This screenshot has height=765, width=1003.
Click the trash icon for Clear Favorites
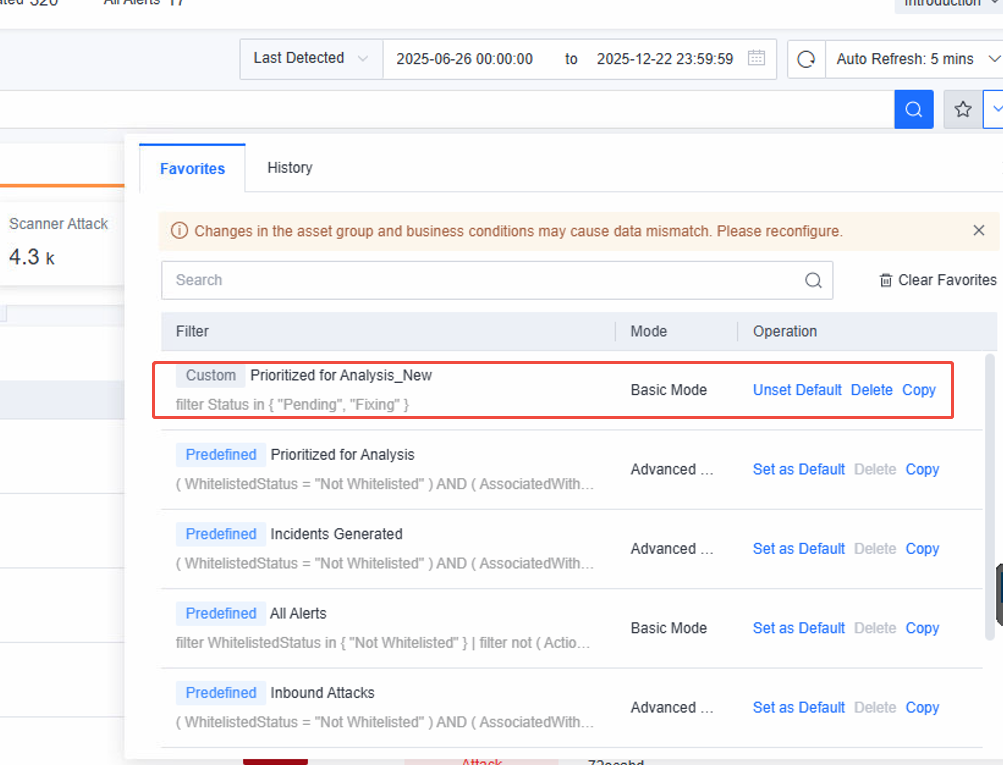pos(885,280)
